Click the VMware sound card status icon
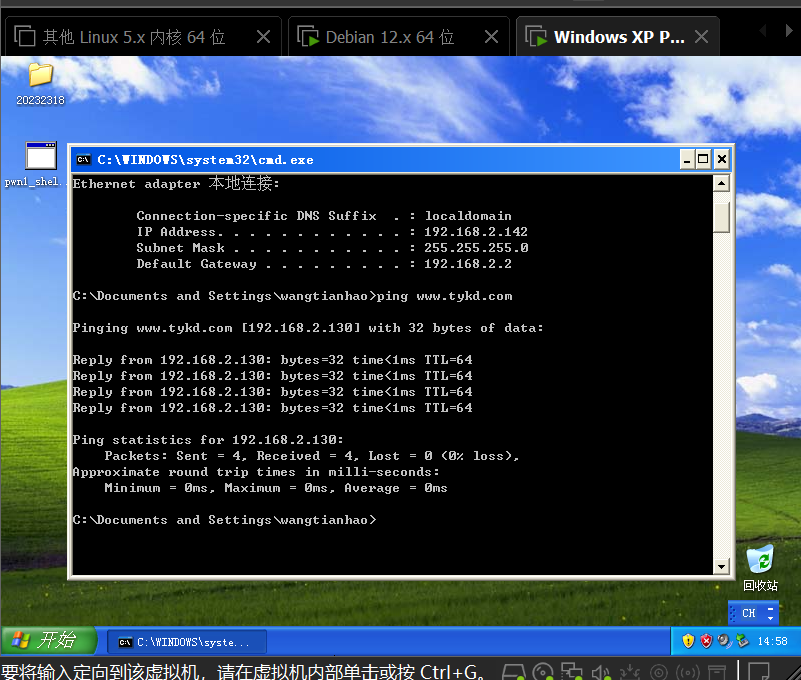The image size is (801, 680). [x=601, y=672]
